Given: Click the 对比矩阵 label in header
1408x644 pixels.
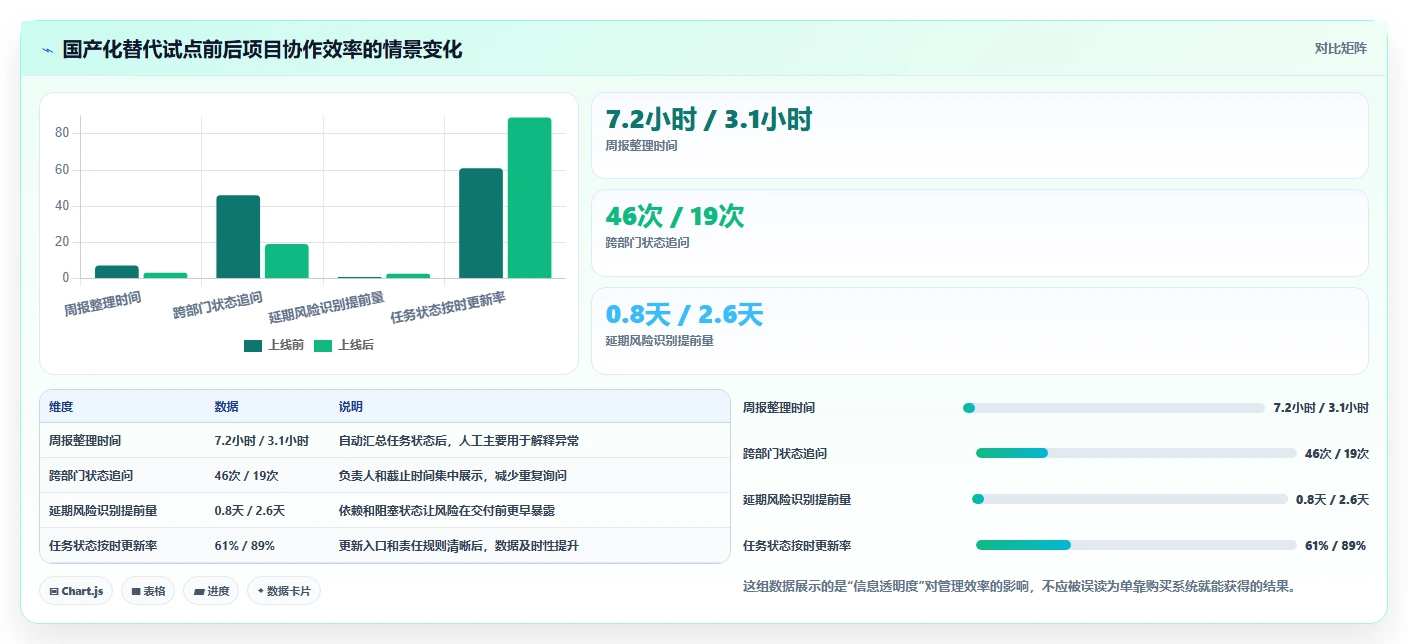Looking at the screenshot, I should [x=1340, y=48].
